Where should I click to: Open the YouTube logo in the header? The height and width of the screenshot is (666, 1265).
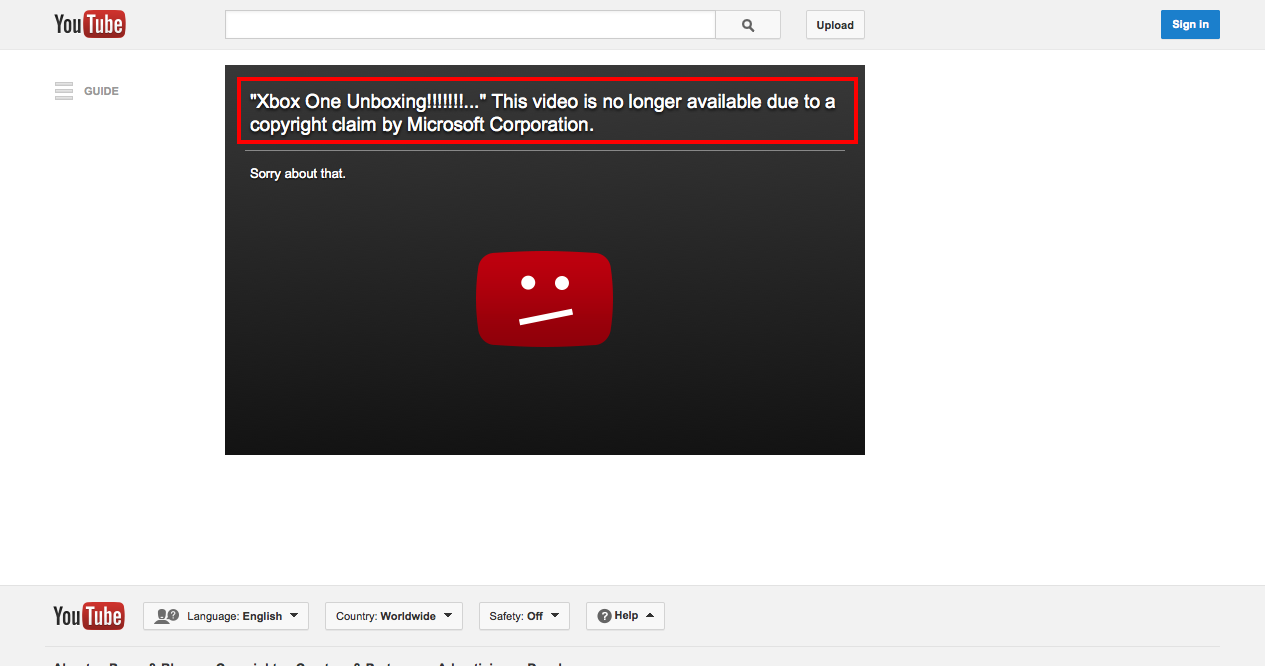click(x=90, y=24)
